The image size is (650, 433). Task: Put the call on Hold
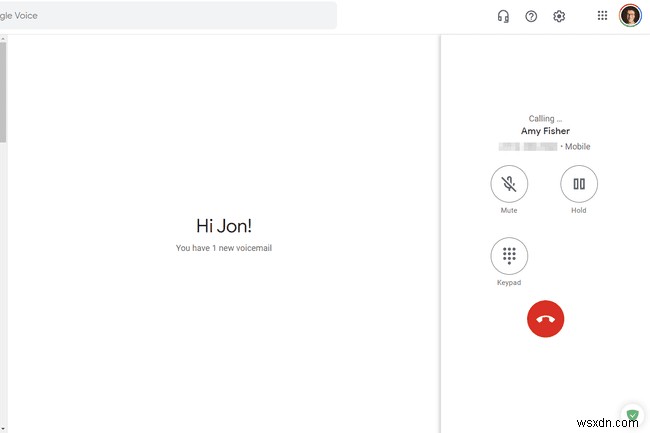coord(579,184)
